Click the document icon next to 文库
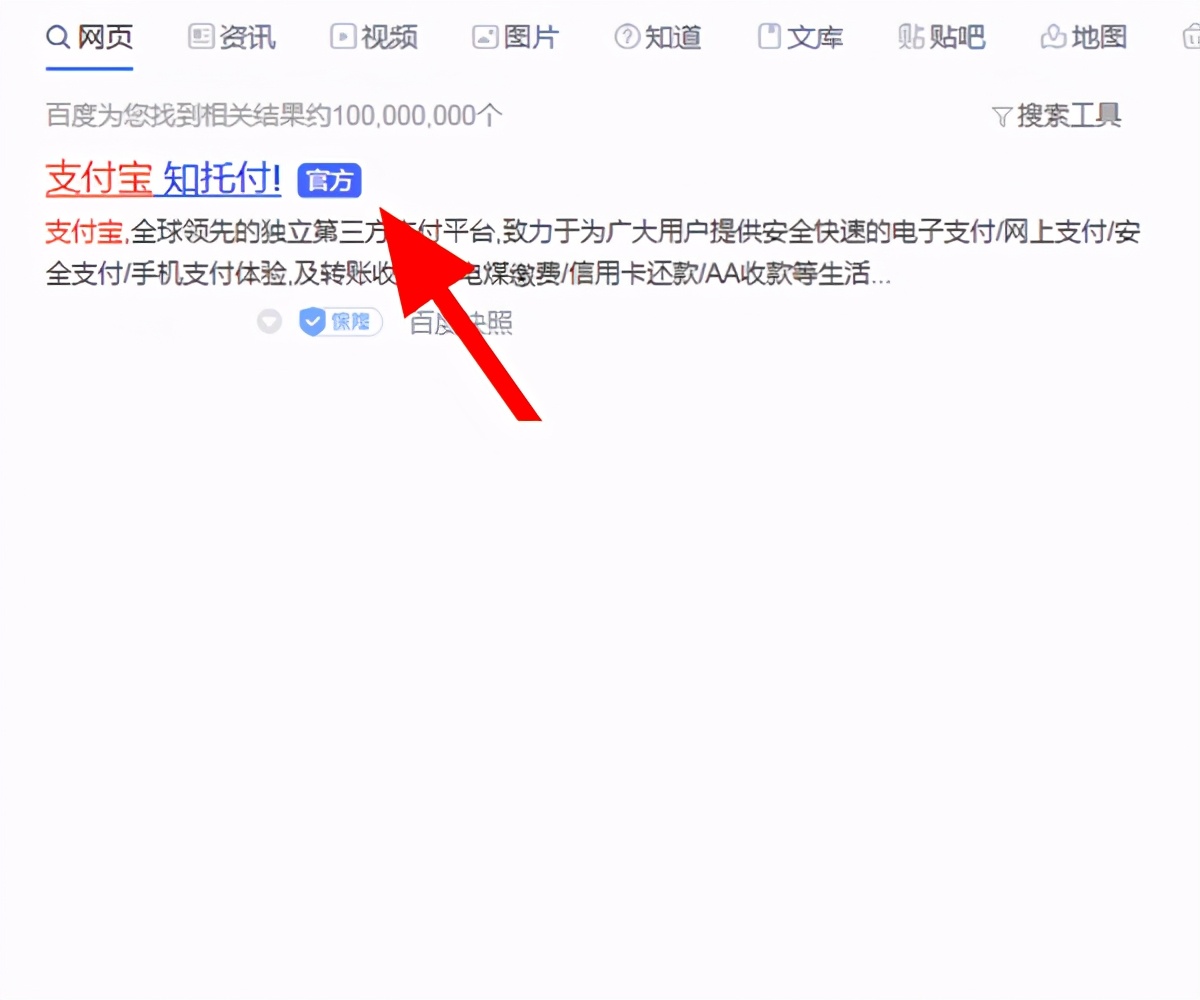The height and width of the screenshot is (1000, 1200). click(769, 35)
